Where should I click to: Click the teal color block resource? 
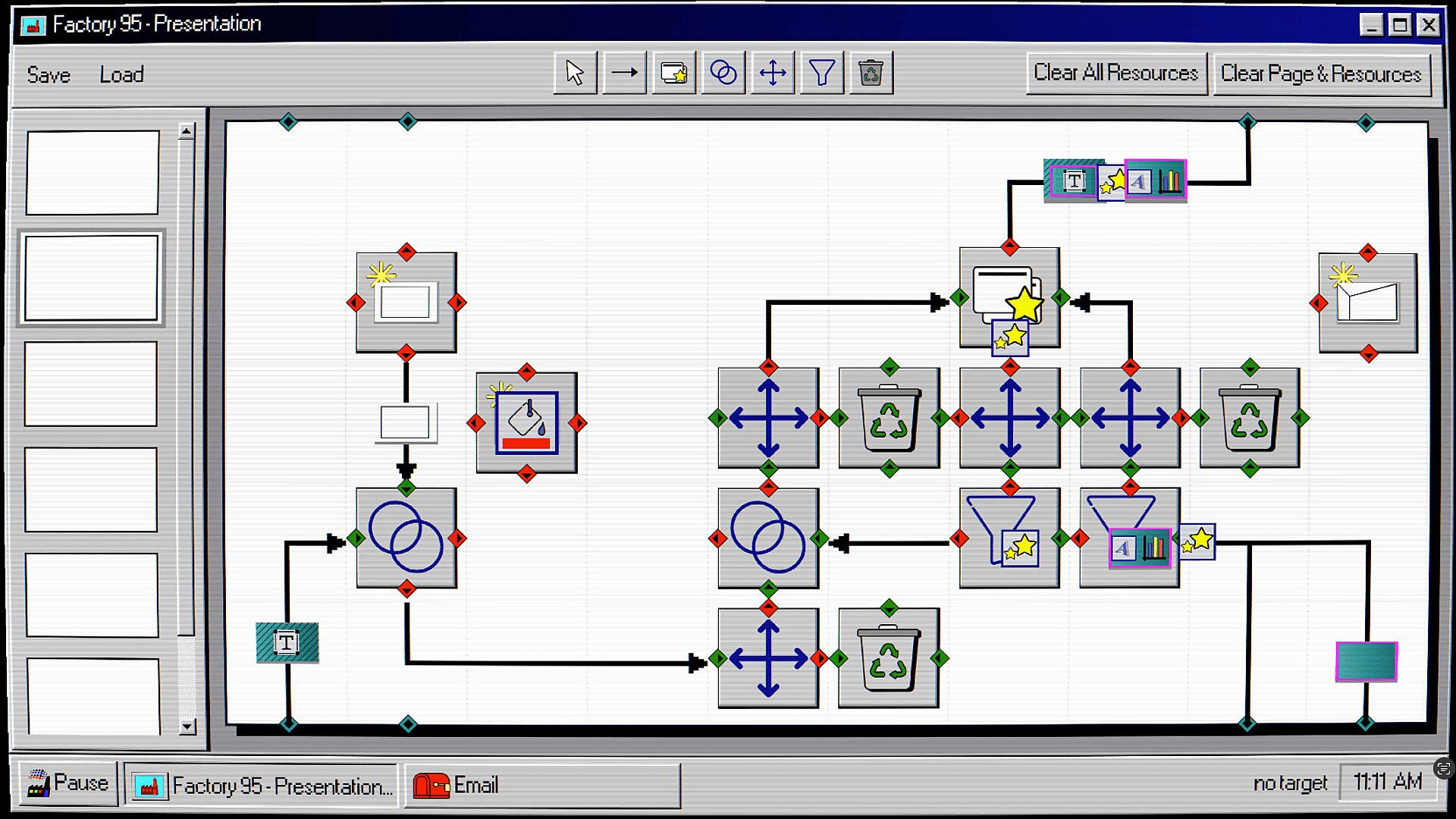pos(1366,661)
